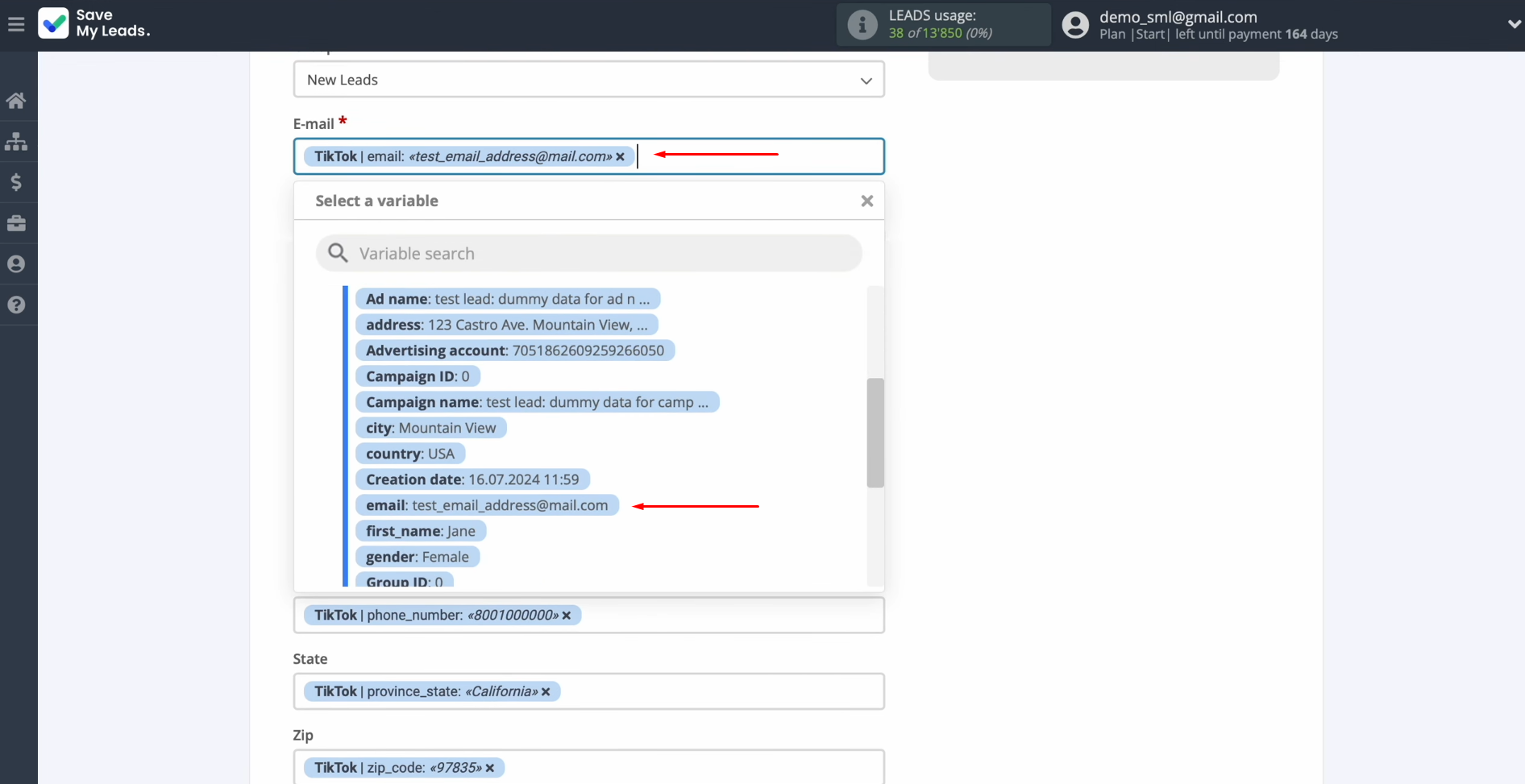Remove the TikTok email tag
The image size is (1525, 784).
[620, 157]
